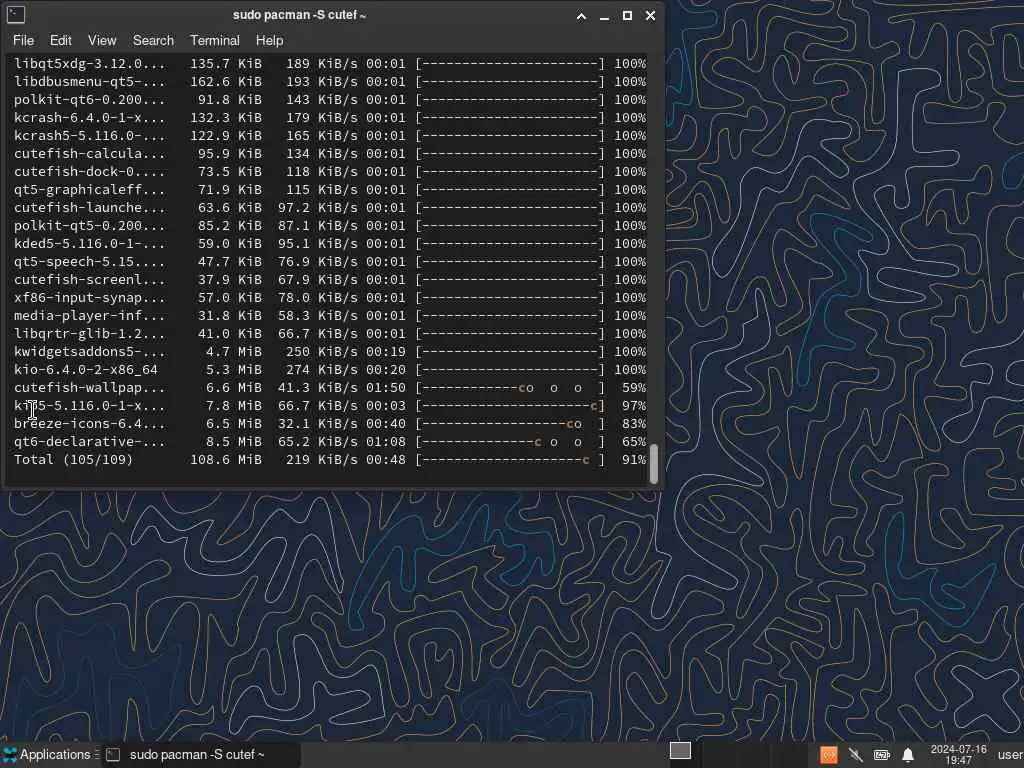Open the Help menu
The height and width of the screenshot is (768, 1024).
click(x=269, y=40)
